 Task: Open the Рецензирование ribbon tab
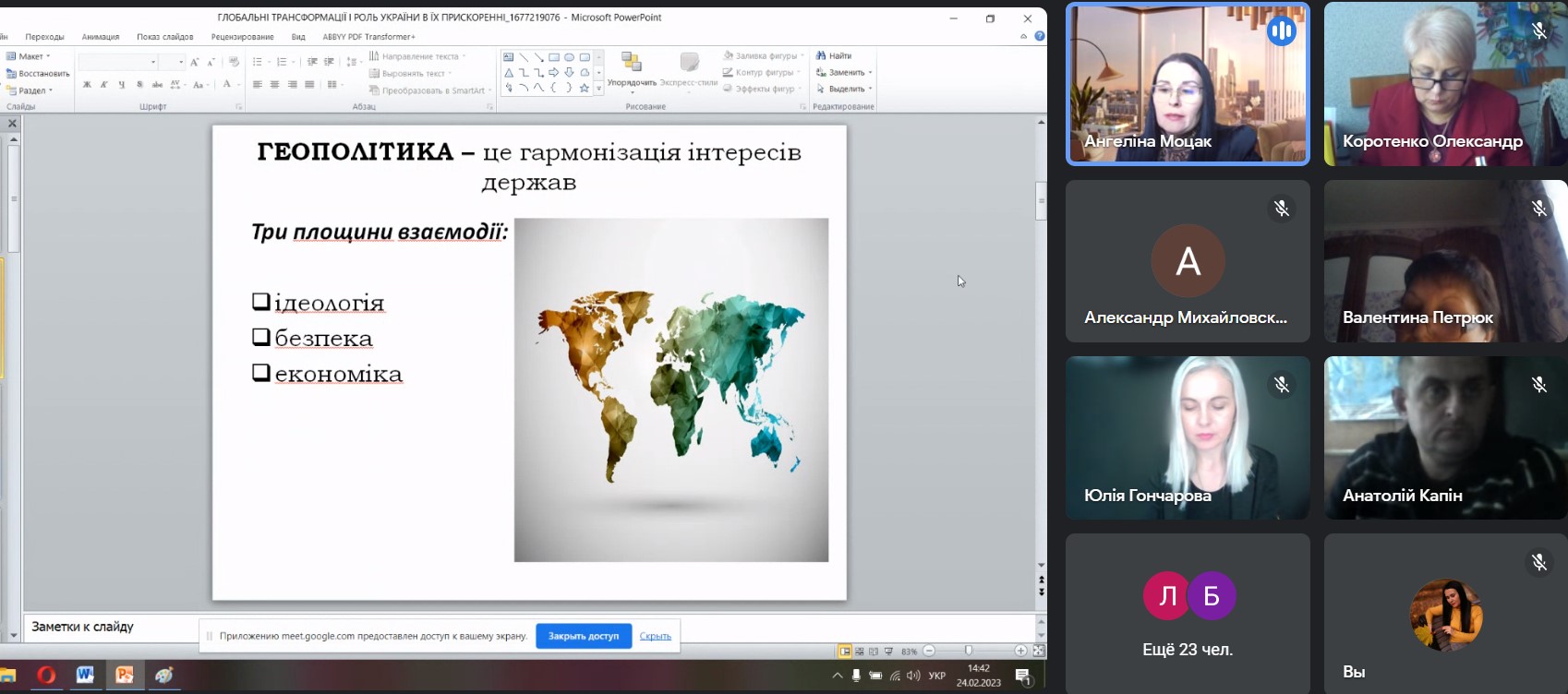(x=242, y=37)
